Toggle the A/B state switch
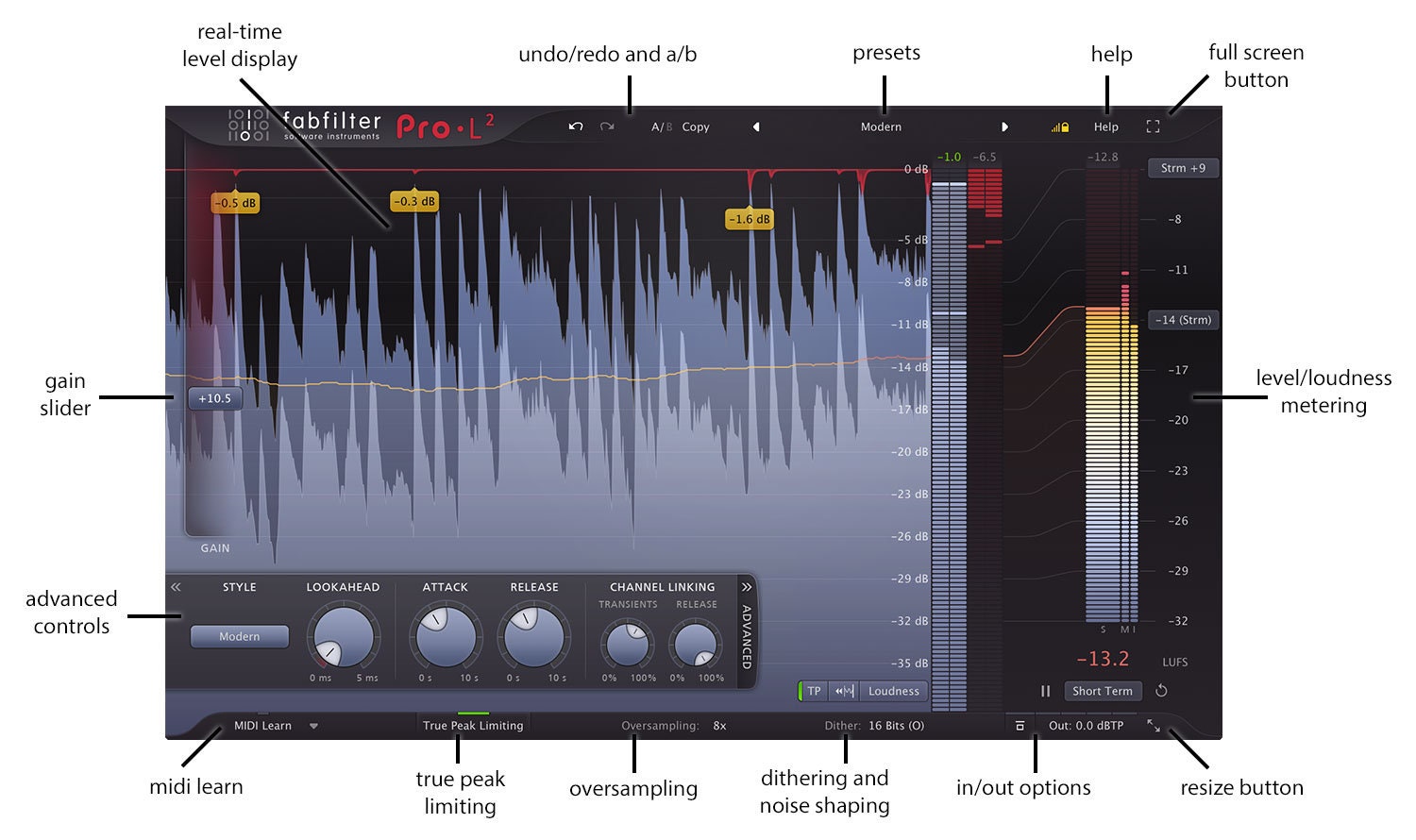 click(x=662, y=126)
